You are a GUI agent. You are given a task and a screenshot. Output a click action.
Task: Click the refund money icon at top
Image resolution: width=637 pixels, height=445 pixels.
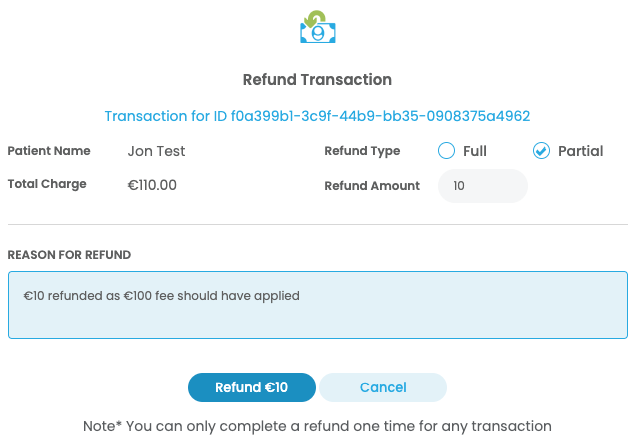click(318, 27)
